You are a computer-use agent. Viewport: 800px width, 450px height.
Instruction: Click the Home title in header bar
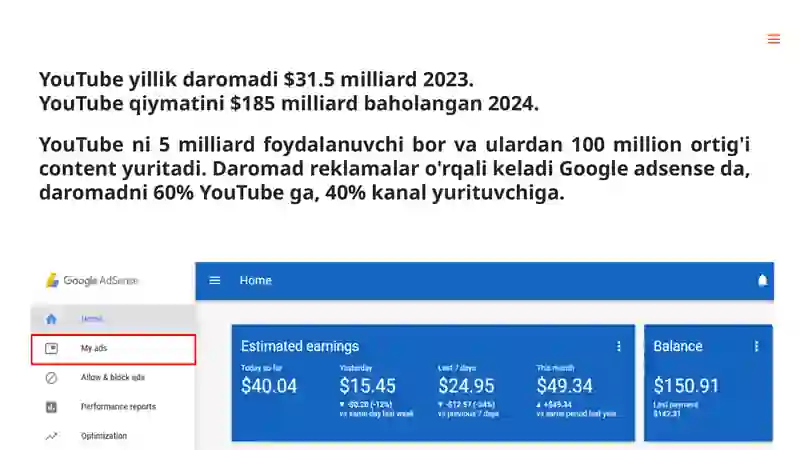(x=256, y=280)
